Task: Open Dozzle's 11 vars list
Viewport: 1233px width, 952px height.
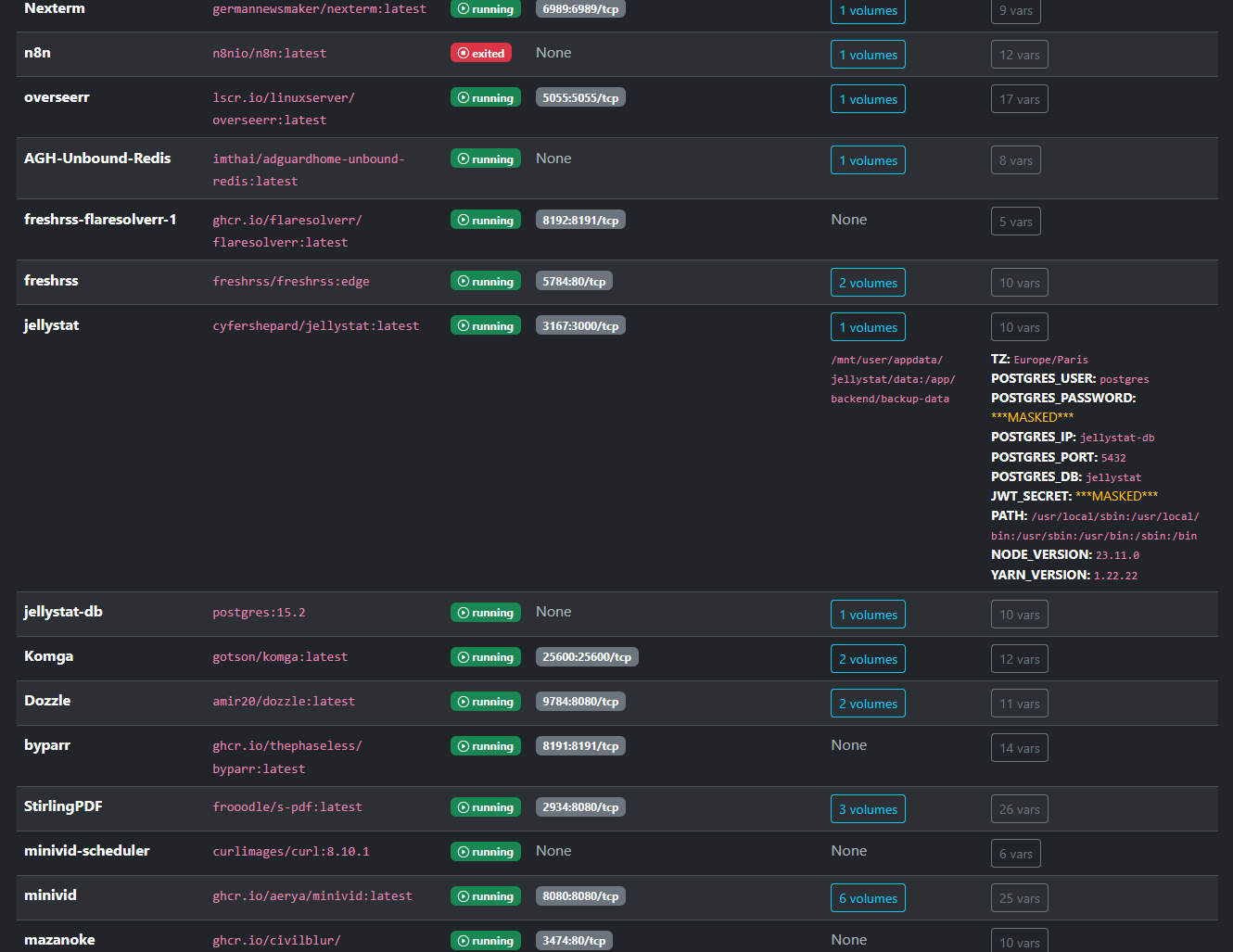Action: [1020, 704]
